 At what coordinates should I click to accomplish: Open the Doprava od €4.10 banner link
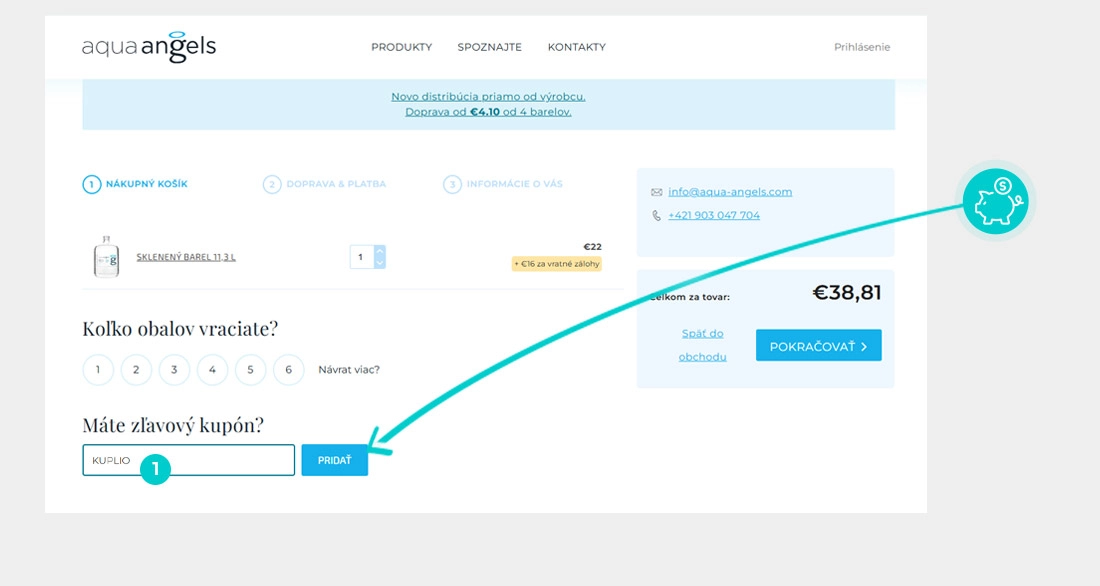point(488,112)
